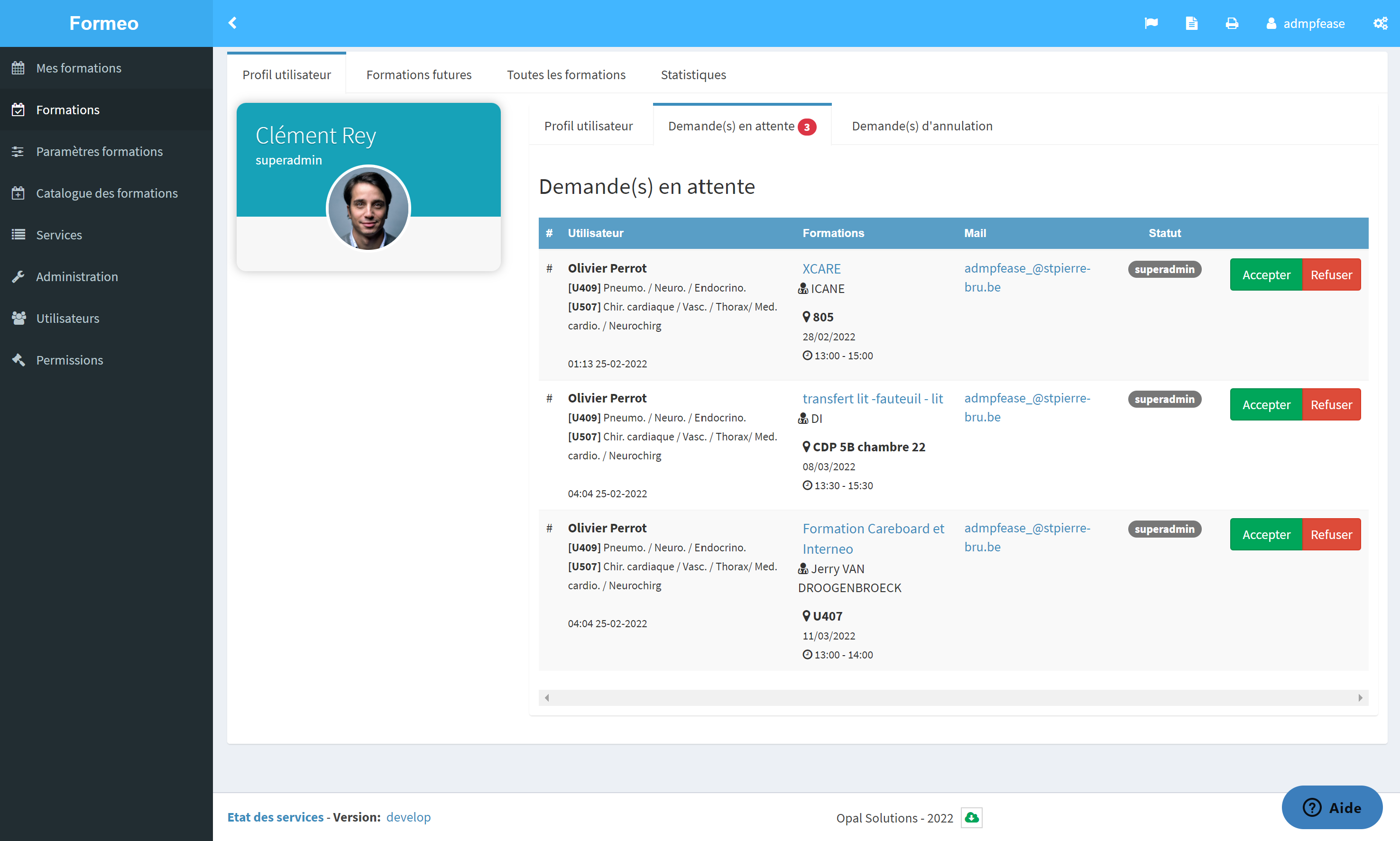This screenshot has height=841, width=1400.
Task: Open Etat des services link
Action: (x=276, y=817)
